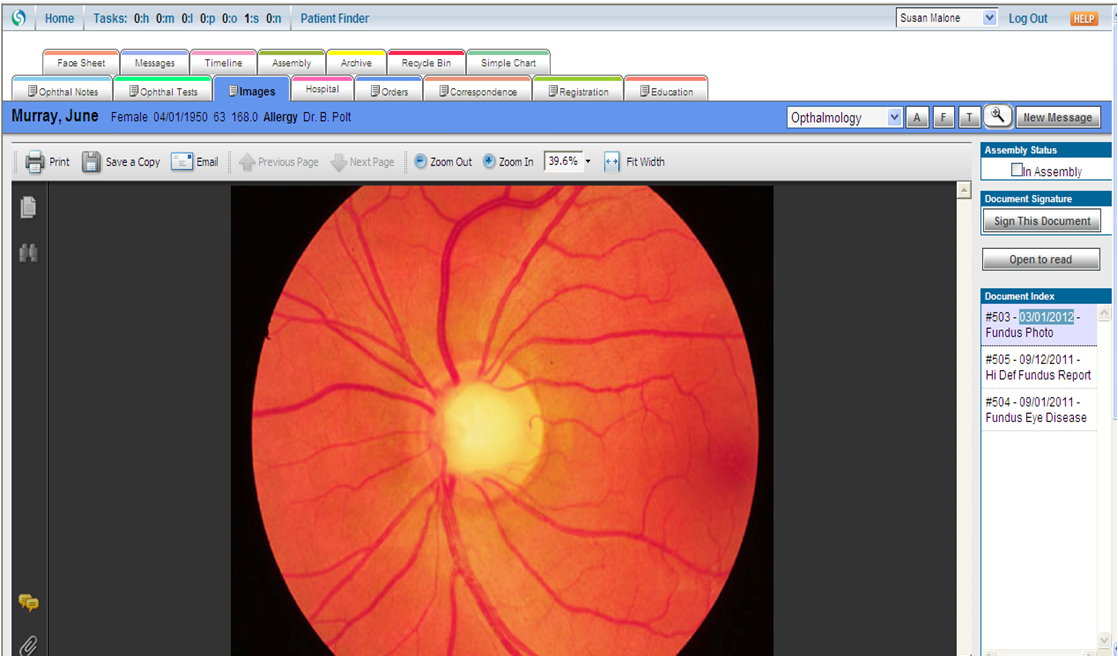The width and height of the screenshot is (1118, 657).
Task: Open the Timeline tab
Action: [x=223, y=63]
